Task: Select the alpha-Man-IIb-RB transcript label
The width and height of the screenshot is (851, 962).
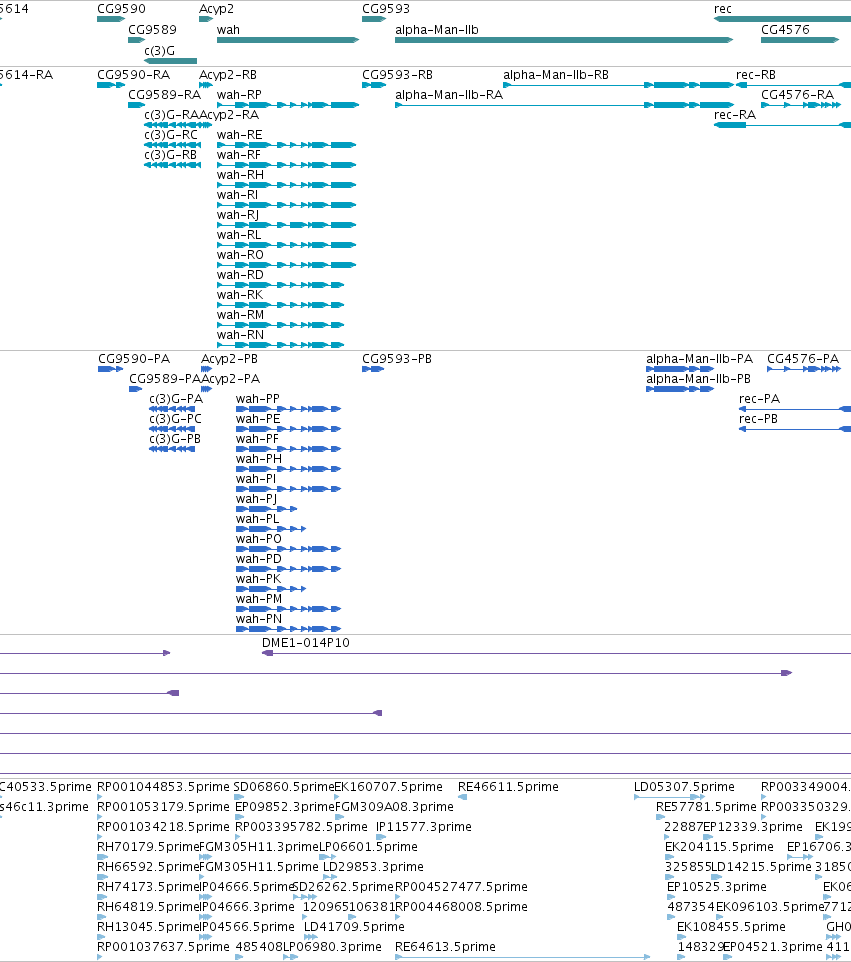Action: pos(556,74)
